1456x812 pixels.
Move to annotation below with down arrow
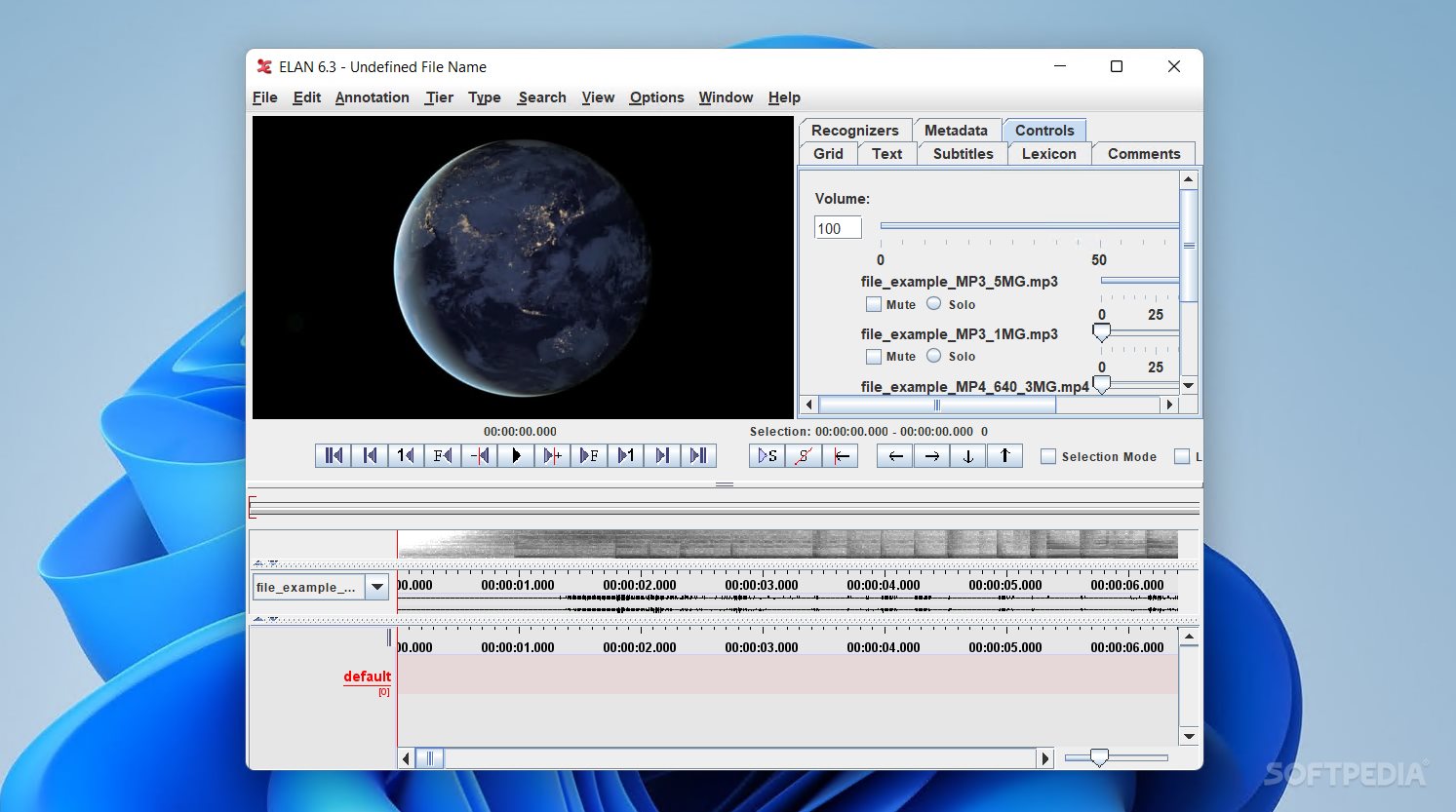click(x=967, y=456)
